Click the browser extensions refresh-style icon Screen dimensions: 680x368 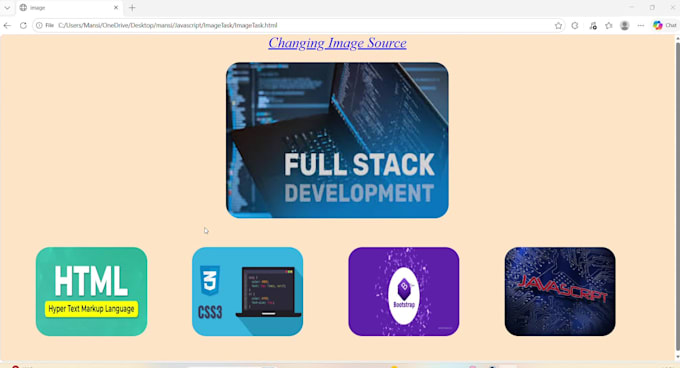575,26
